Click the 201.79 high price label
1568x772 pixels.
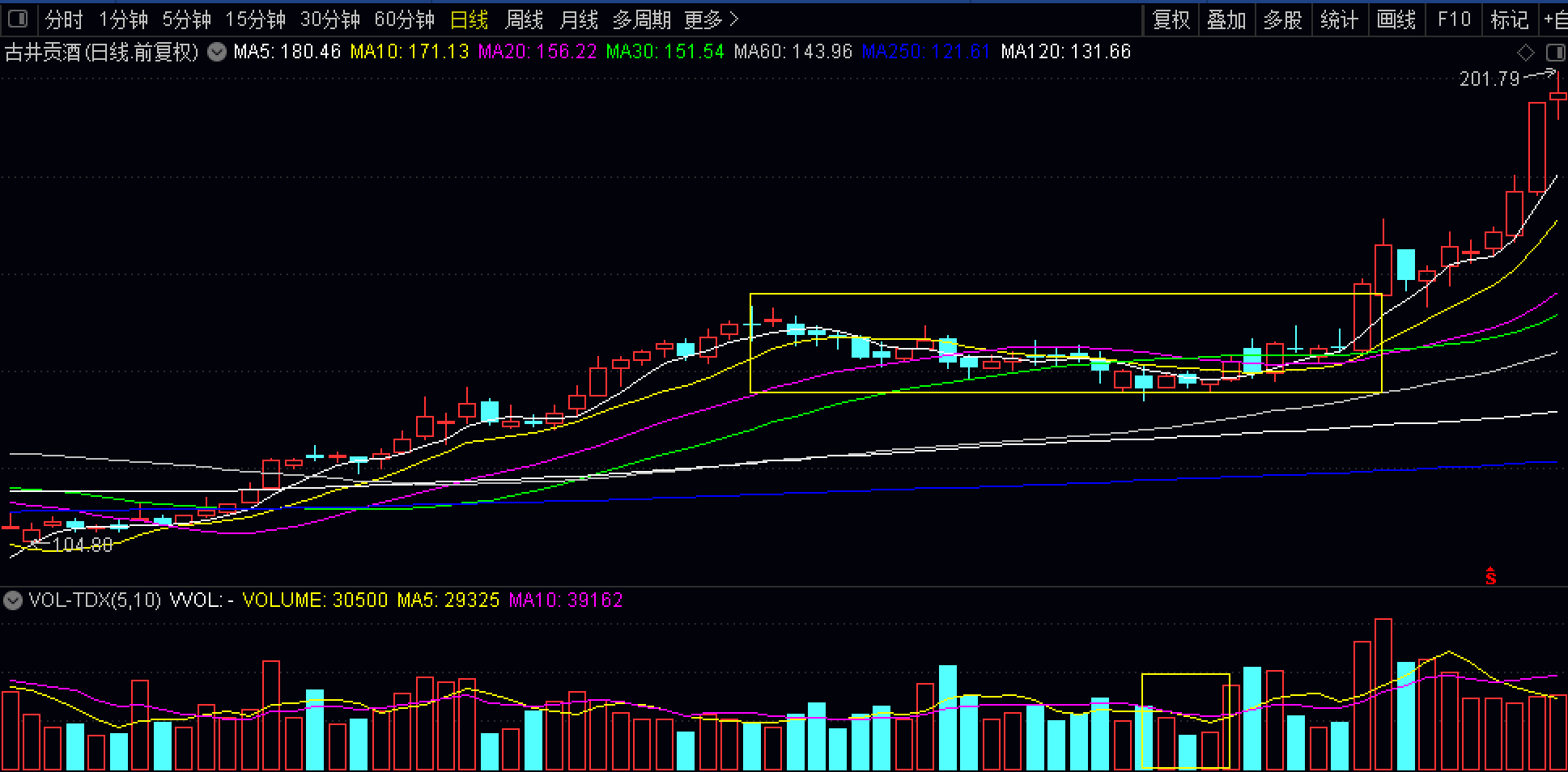pos(1489,79)
